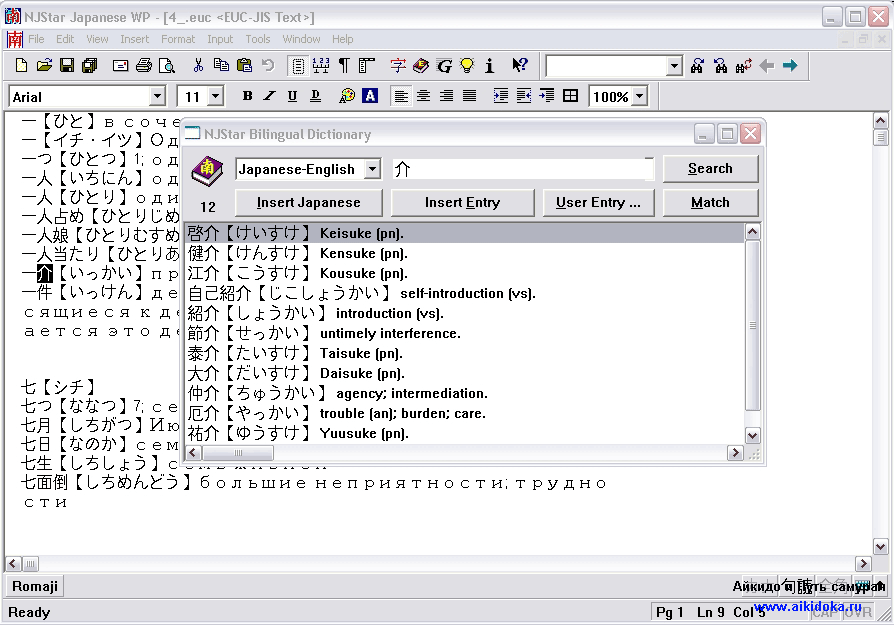Open the text color palette icon

(x=347, y=96)
